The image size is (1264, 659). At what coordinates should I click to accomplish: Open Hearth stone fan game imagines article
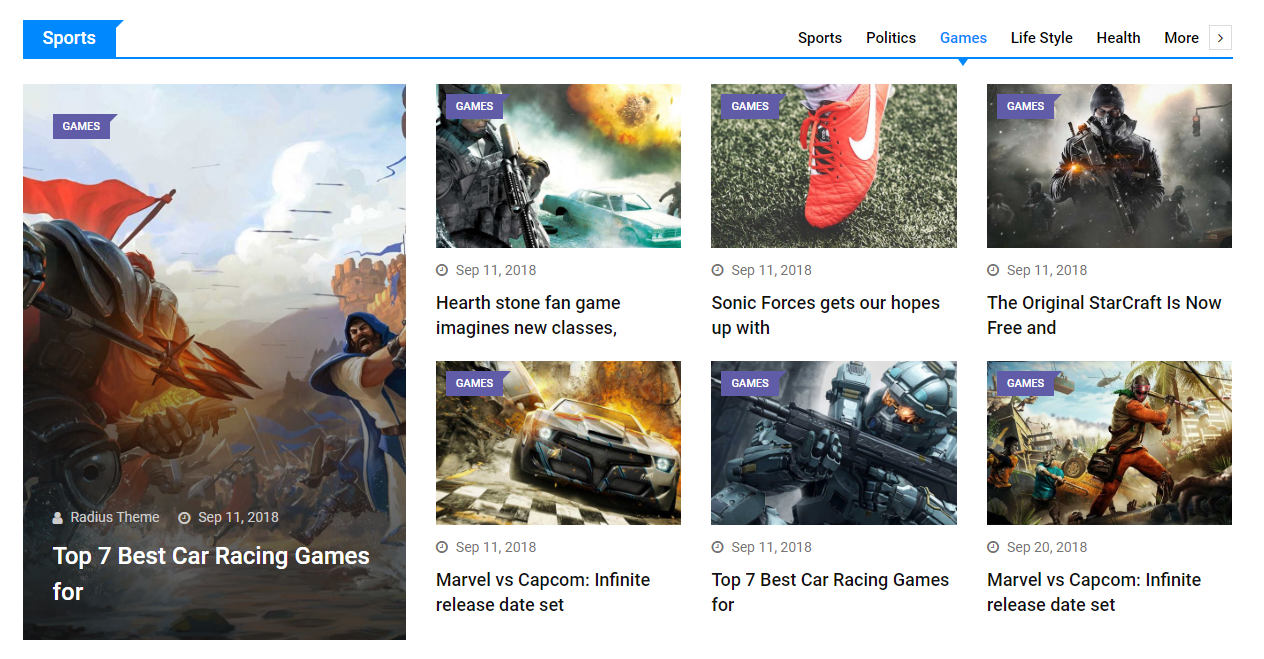pyautogui.click(x=528, y=315)
